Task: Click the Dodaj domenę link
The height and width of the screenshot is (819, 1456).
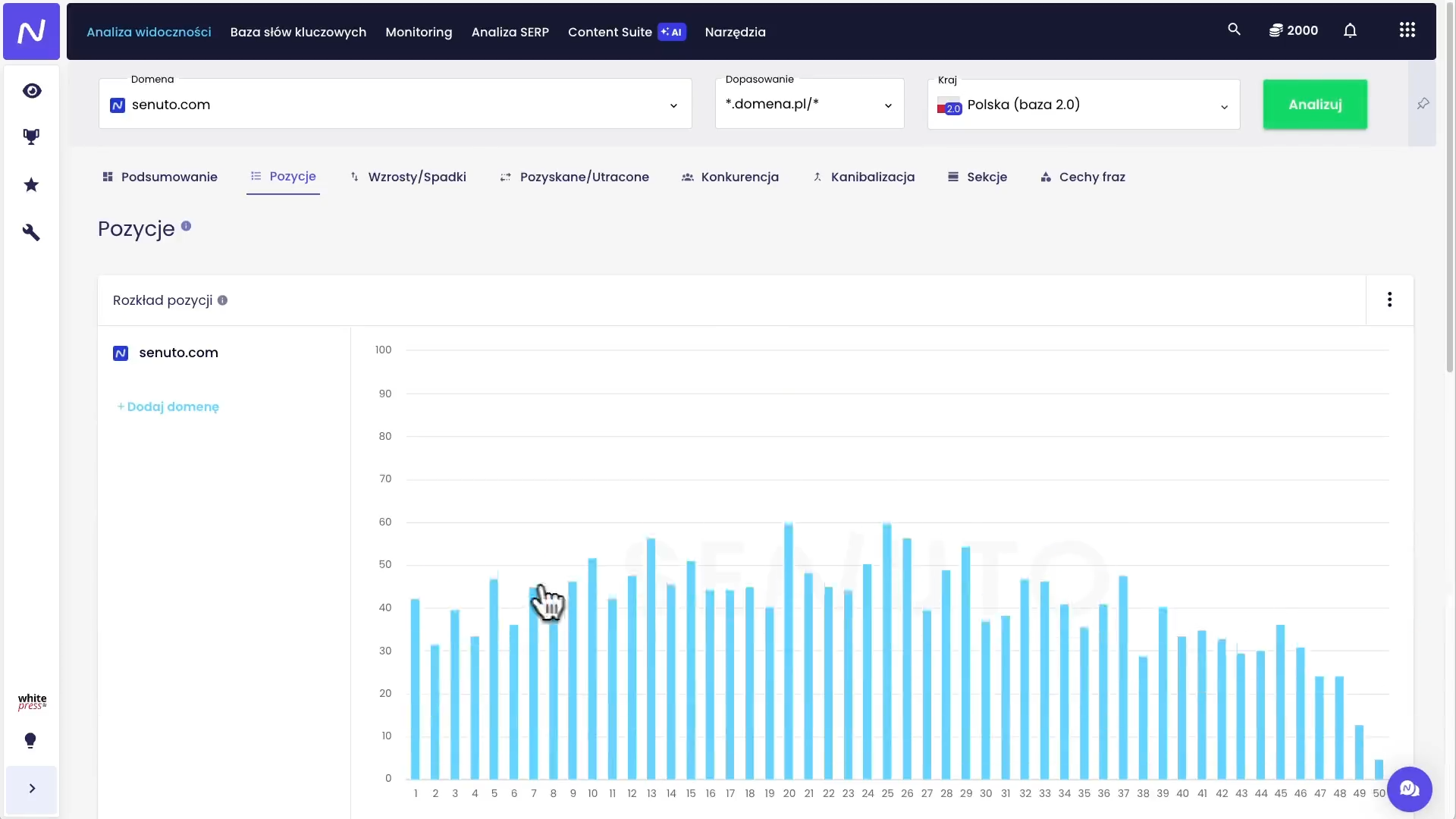Action: (x=168, y=407)
